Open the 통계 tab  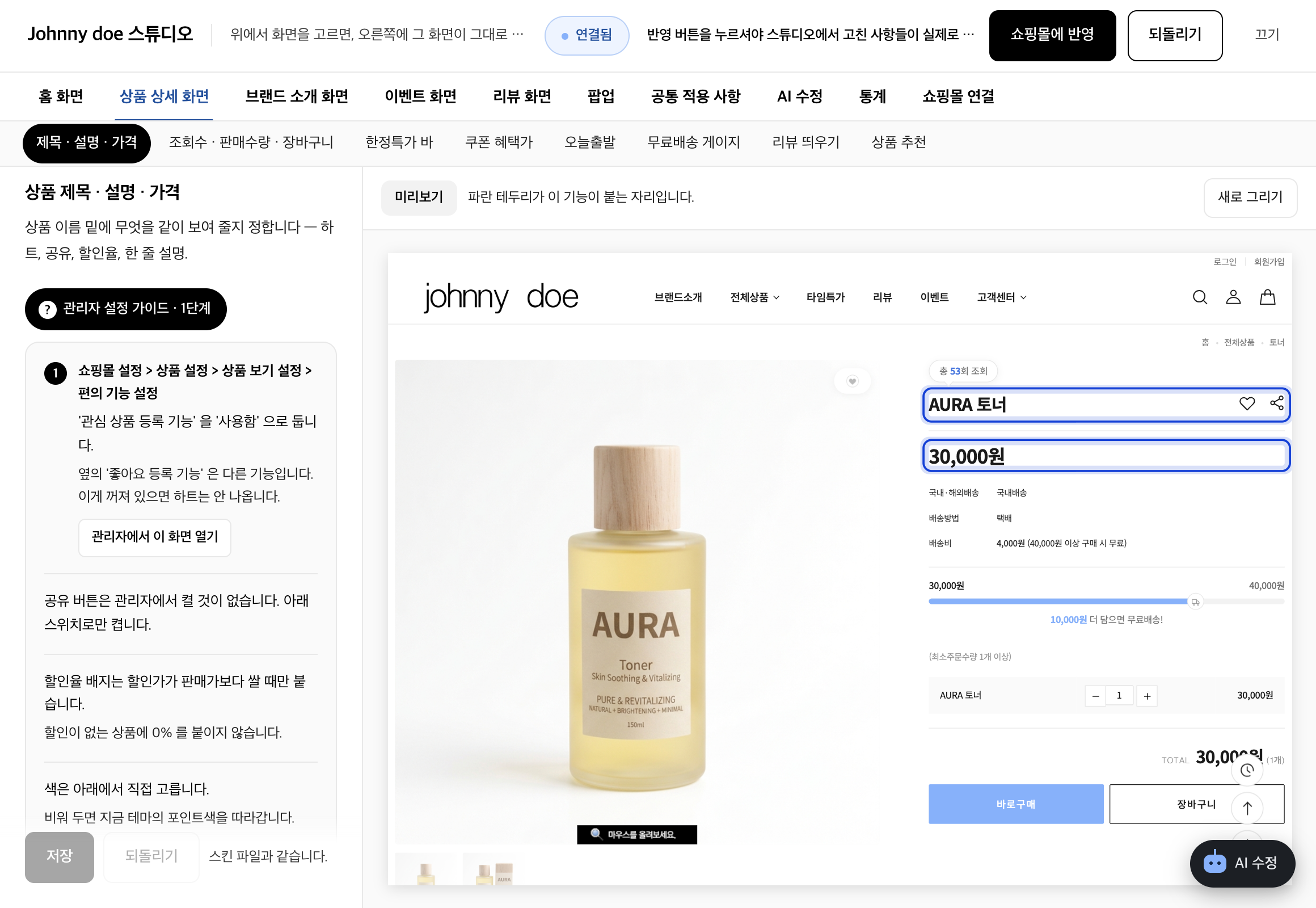click(x=872, y=96)
